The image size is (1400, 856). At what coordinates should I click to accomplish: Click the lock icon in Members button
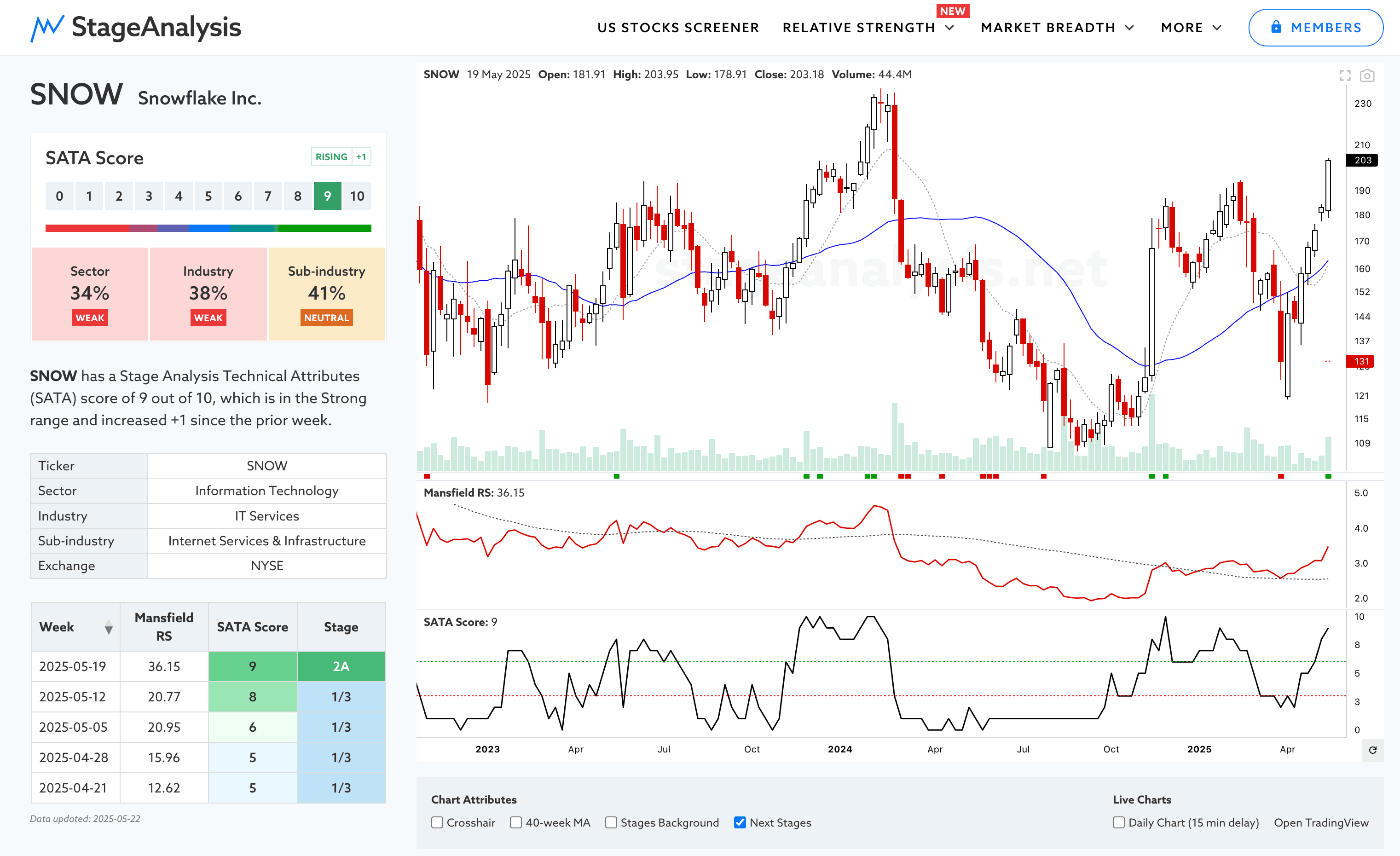pyautogui.click(x=1276, y=27)
